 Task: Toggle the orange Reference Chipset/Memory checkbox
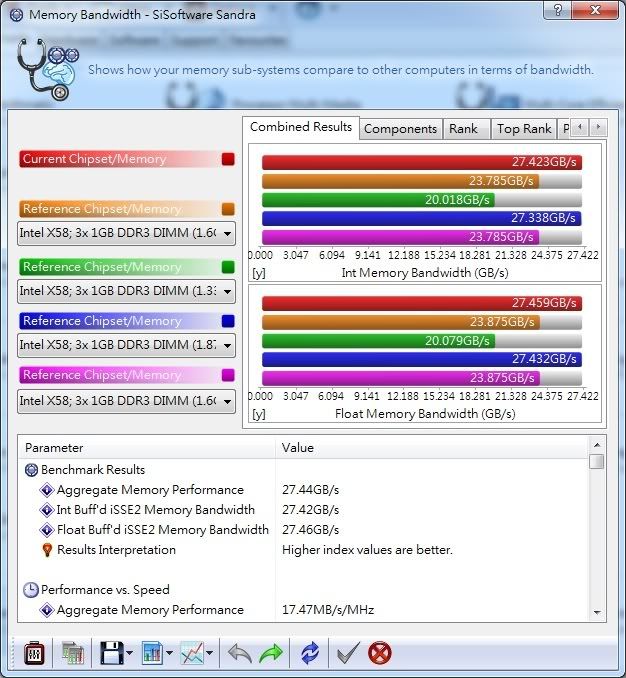click(228, 209)
